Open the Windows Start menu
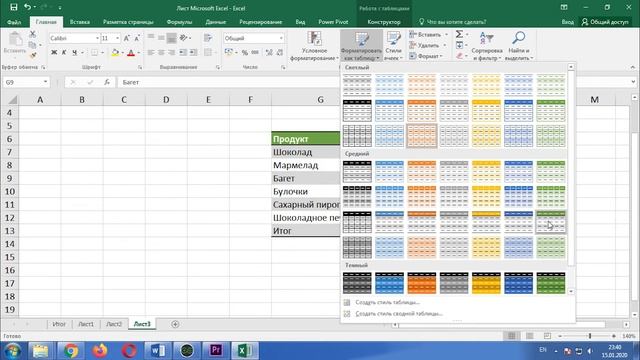 pos(12,351)
